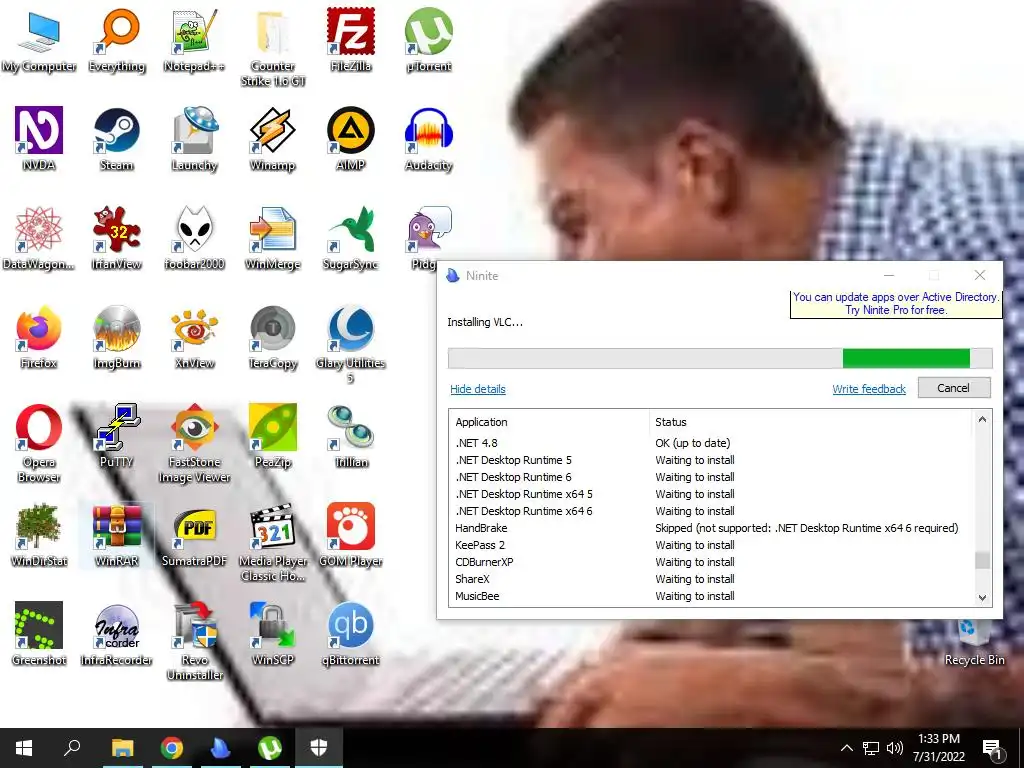Select the XnView desktop shortcut
Image resolution: width=1024 pixels, height=768 pixels.
pos(195,337)
